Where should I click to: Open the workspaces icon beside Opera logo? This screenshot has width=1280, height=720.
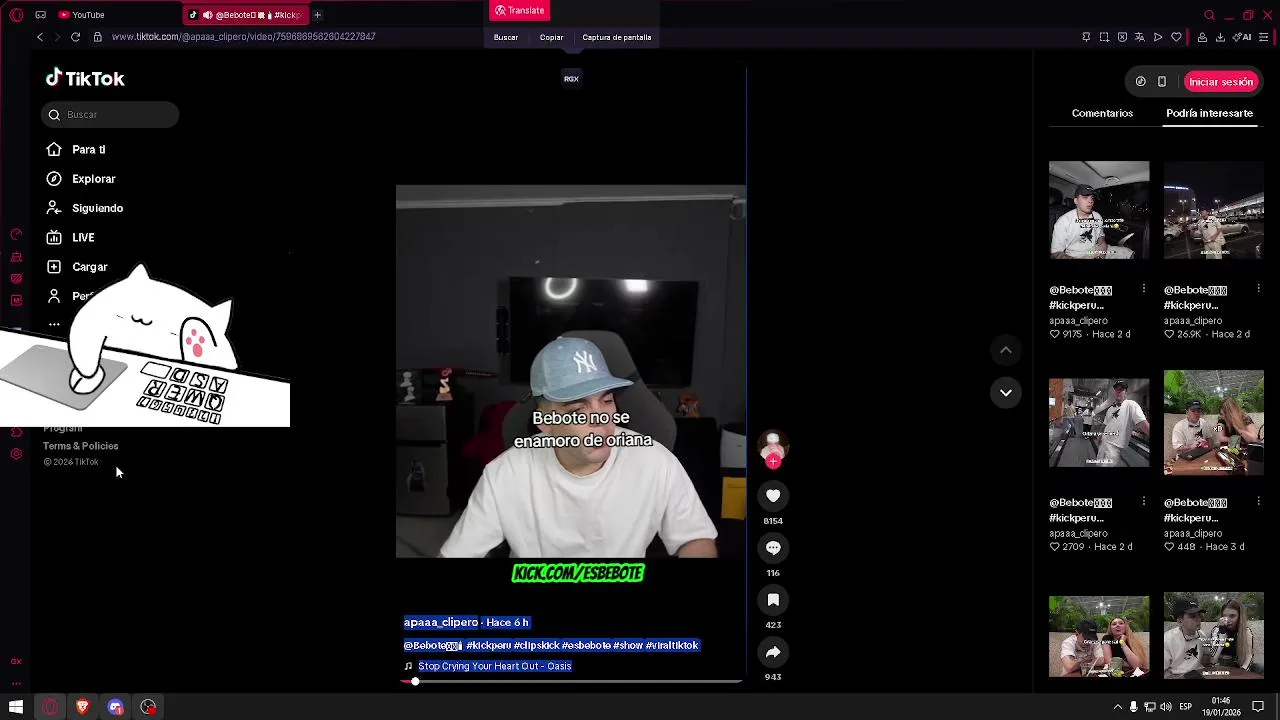click(x=40, y=15)
